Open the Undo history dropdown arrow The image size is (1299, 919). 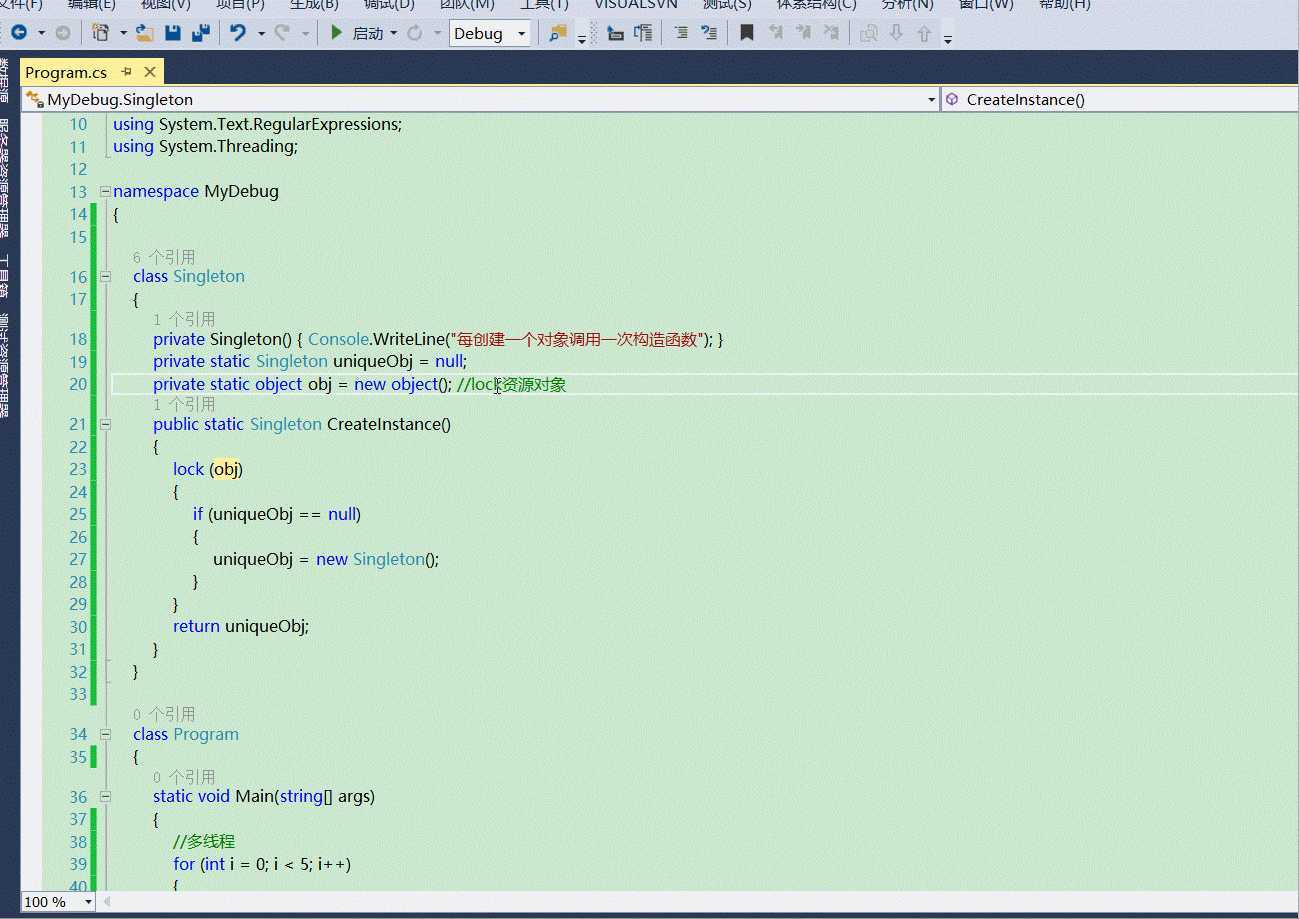260,33
